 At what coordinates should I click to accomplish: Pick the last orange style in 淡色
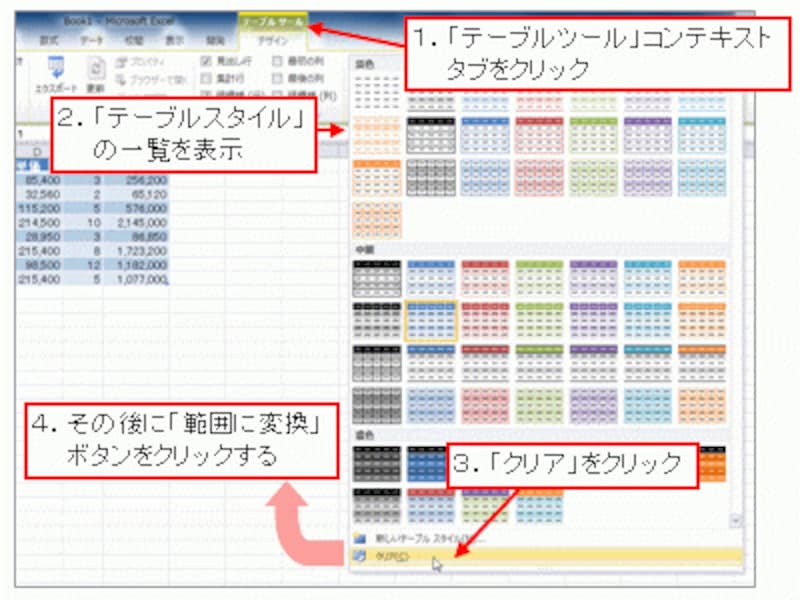377,220
